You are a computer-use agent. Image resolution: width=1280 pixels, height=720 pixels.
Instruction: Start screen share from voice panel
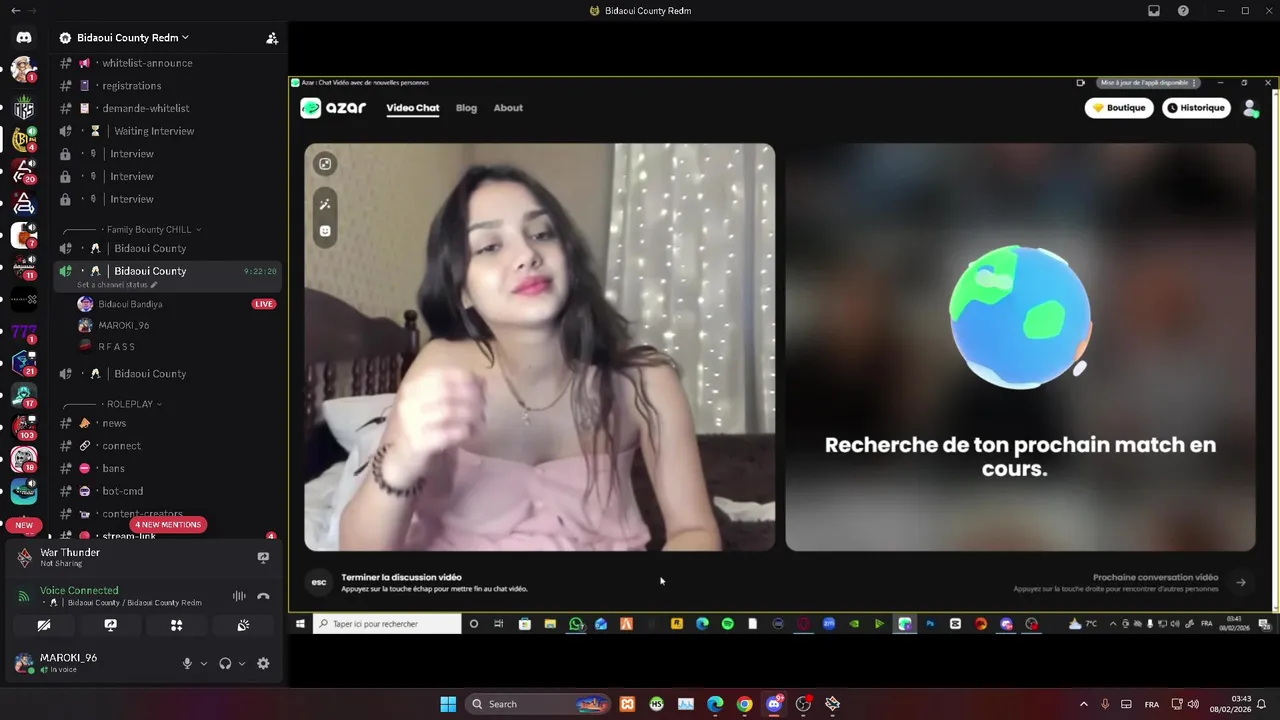[x=110, y=625]
